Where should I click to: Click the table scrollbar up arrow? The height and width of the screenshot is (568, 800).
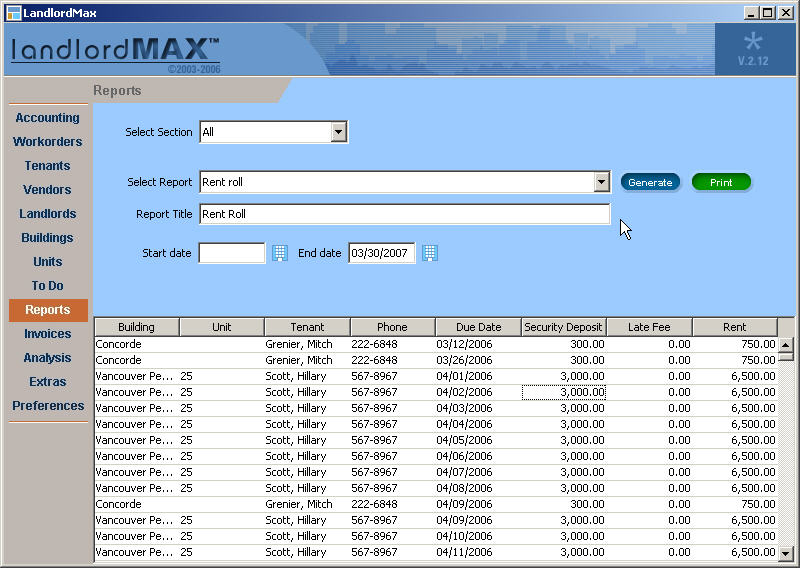[x=786, y=345]
